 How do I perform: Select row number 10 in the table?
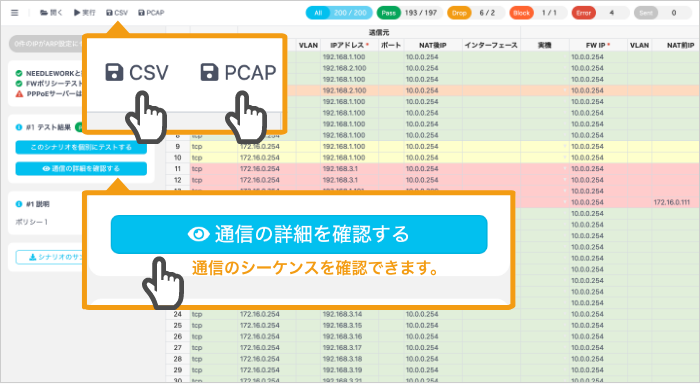[x=178, y=158]
